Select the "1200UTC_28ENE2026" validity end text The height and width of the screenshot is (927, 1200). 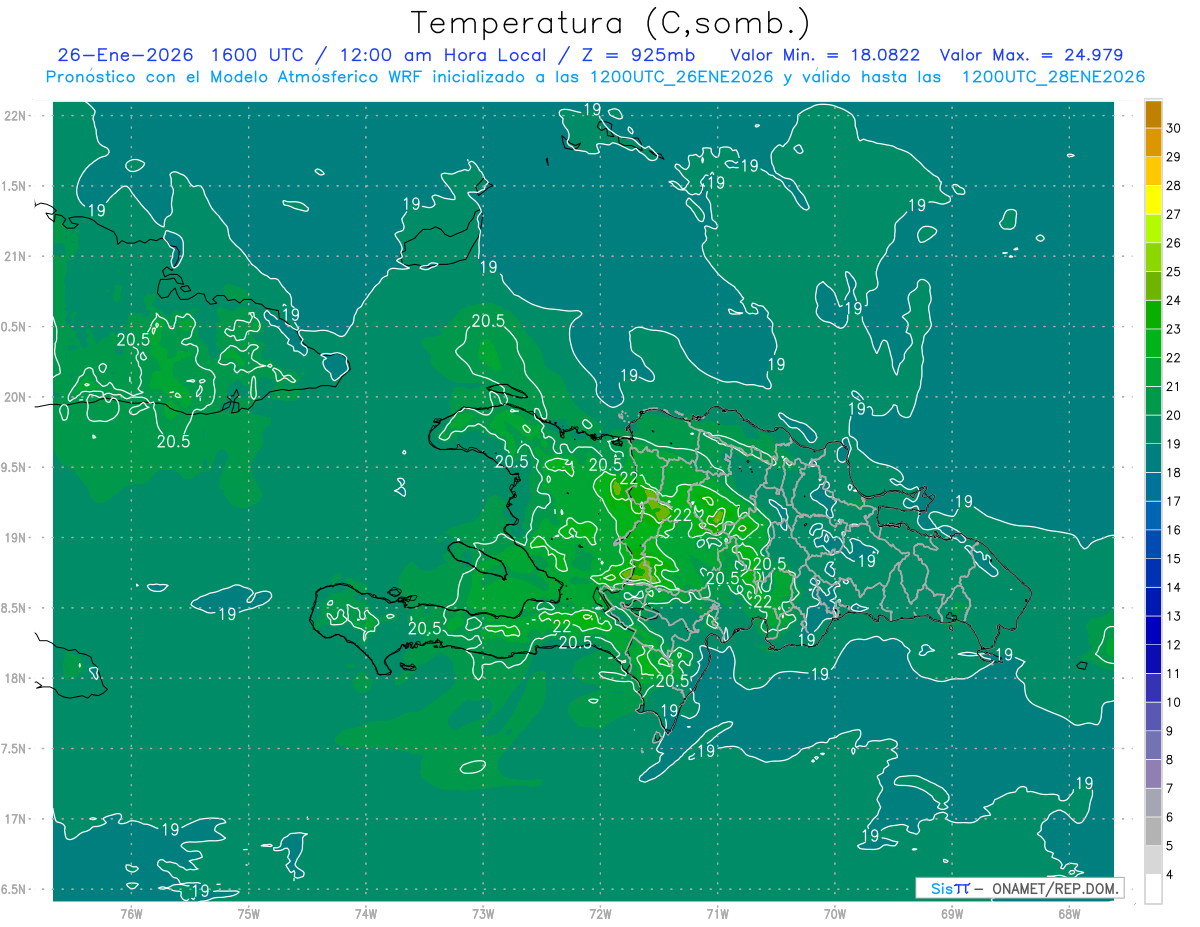point(1053,77)
